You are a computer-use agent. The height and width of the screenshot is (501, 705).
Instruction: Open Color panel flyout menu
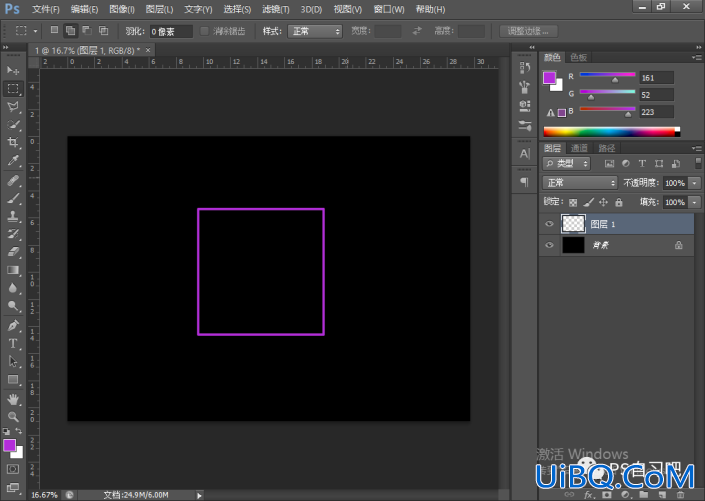697,57
